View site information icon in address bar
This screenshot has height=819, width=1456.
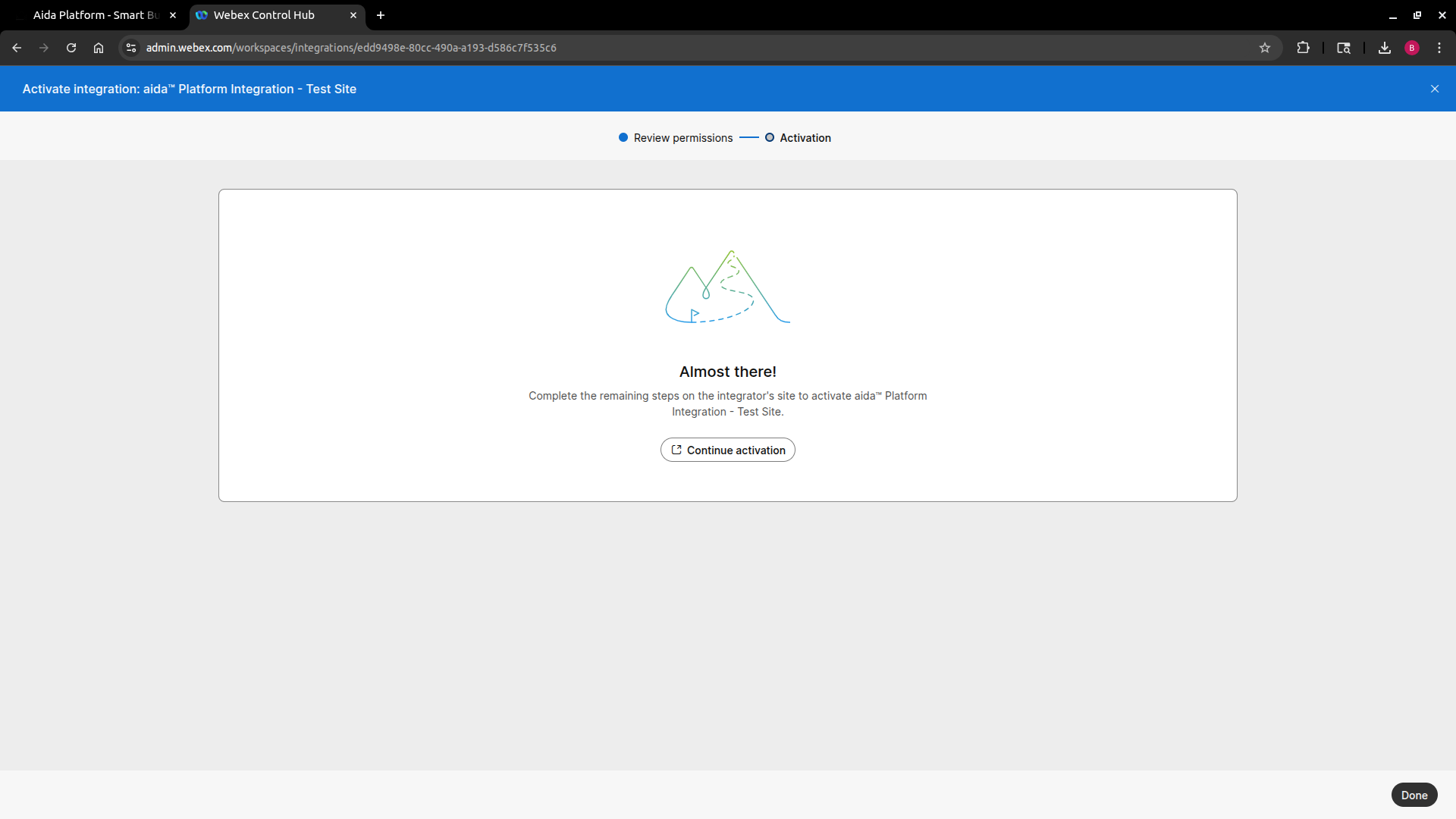click(x=131, y=48)
